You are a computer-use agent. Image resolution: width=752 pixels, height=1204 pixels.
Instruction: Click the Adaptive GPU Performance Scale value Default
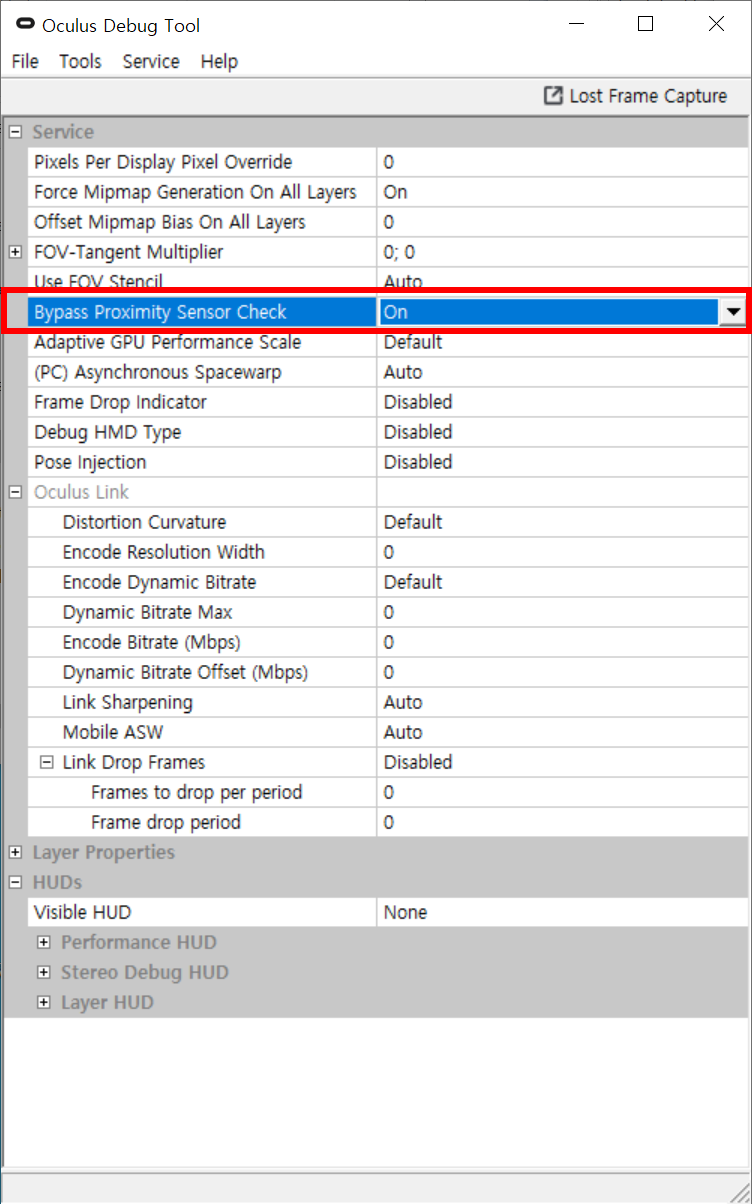pos(562,342)
